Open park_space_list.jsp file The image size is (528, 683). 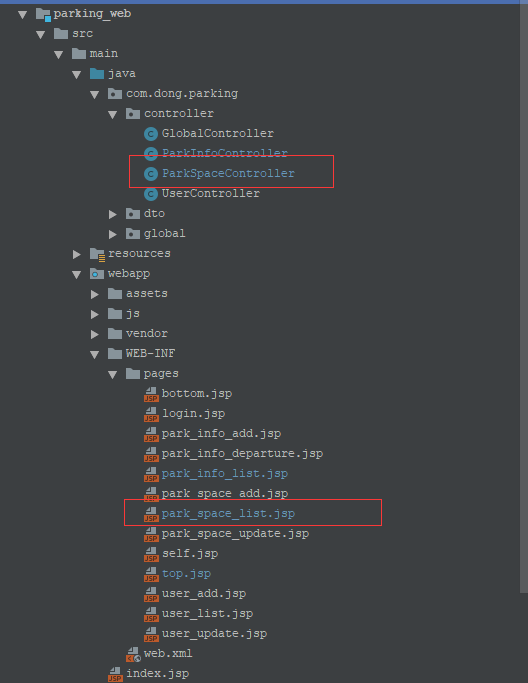(228, 514)
